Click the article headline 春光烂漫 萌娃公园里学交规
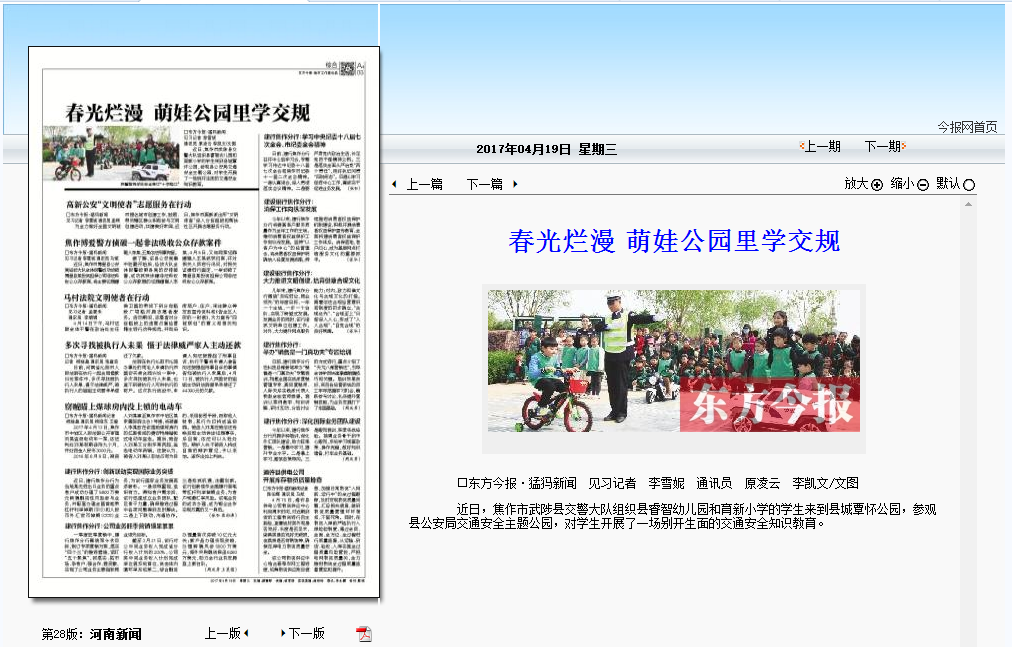 [674, 241]
